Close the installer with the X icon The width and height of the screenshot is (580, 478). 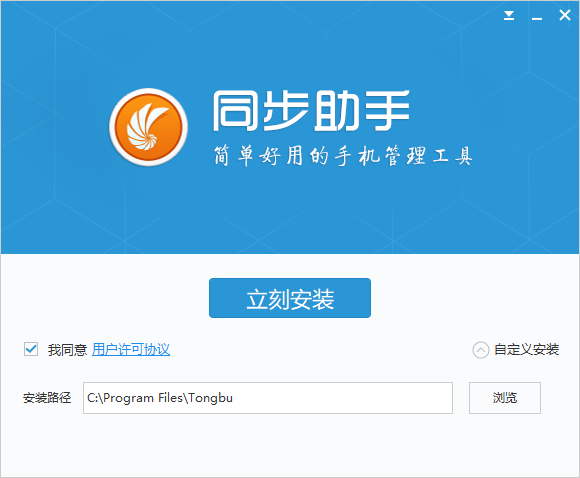pyautogui.click(x=564, y=15)
